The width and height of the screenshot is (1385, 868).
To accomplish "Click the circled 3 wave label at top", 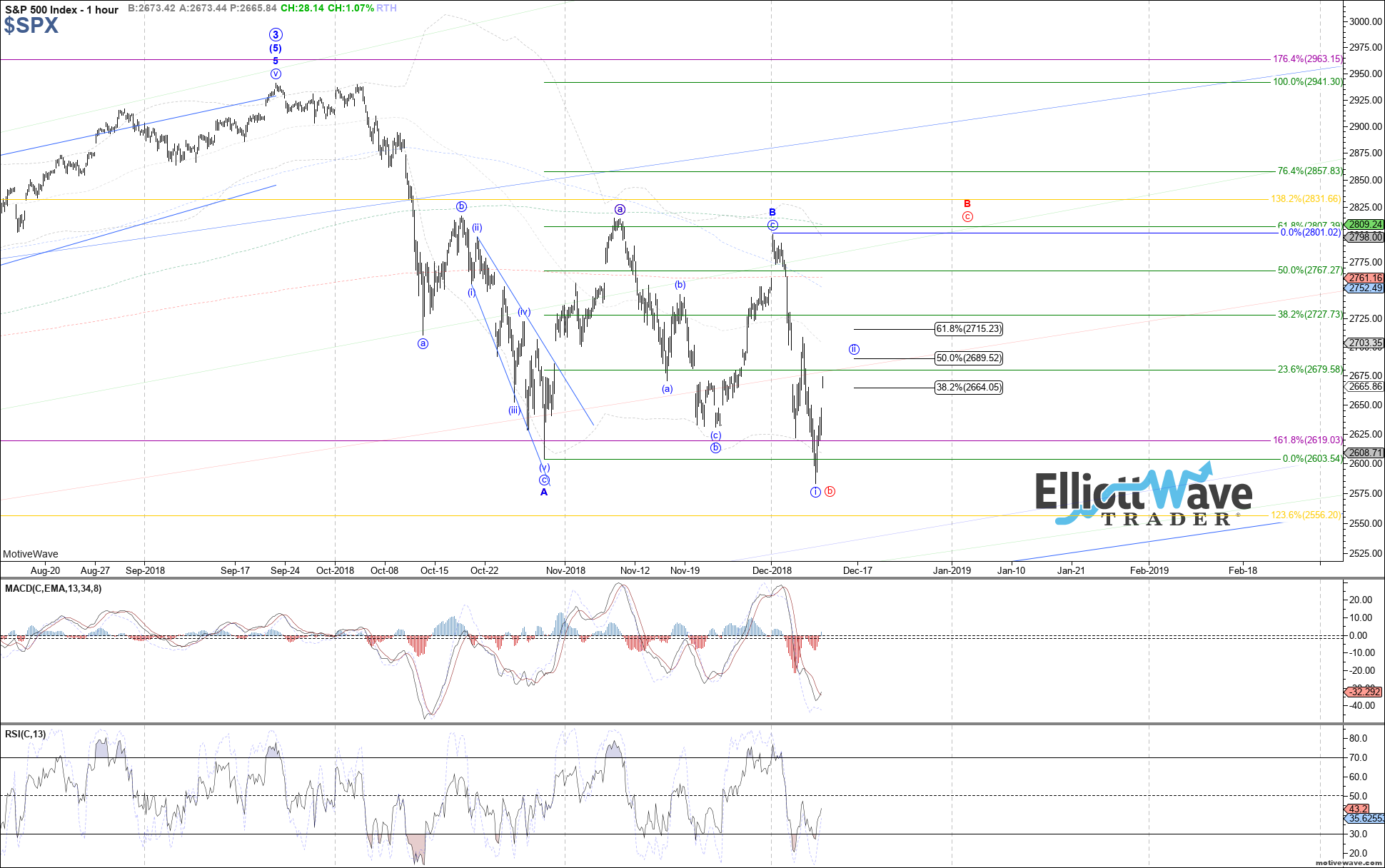I will pos(276,34).
